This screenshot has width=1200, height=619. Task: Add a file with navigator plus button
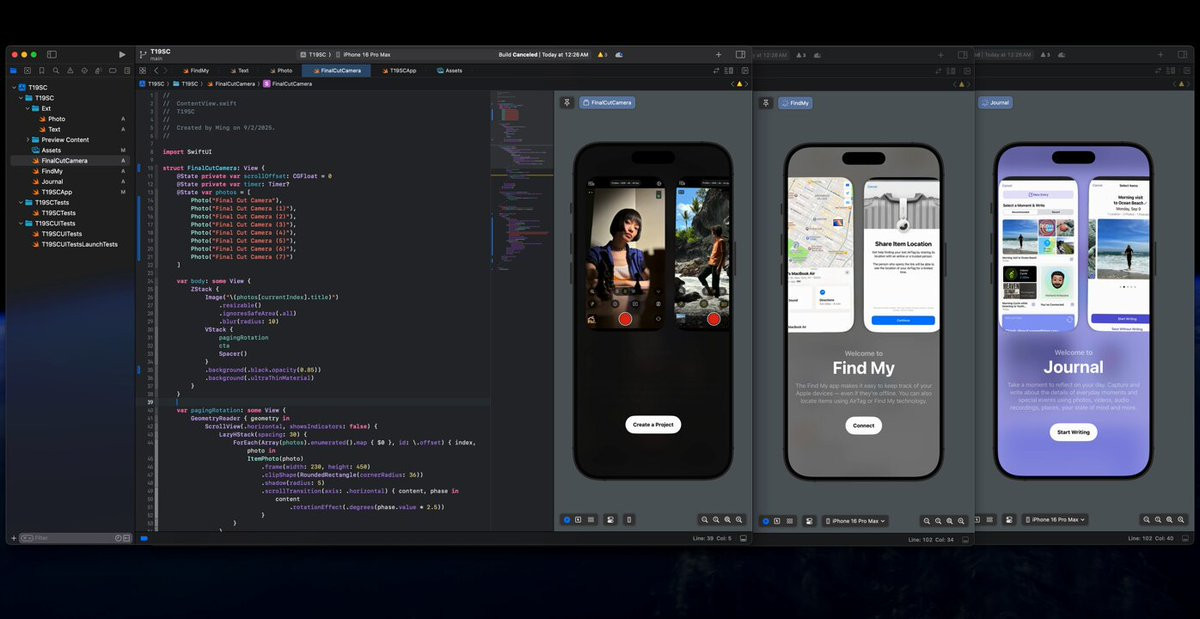point(13,538)
